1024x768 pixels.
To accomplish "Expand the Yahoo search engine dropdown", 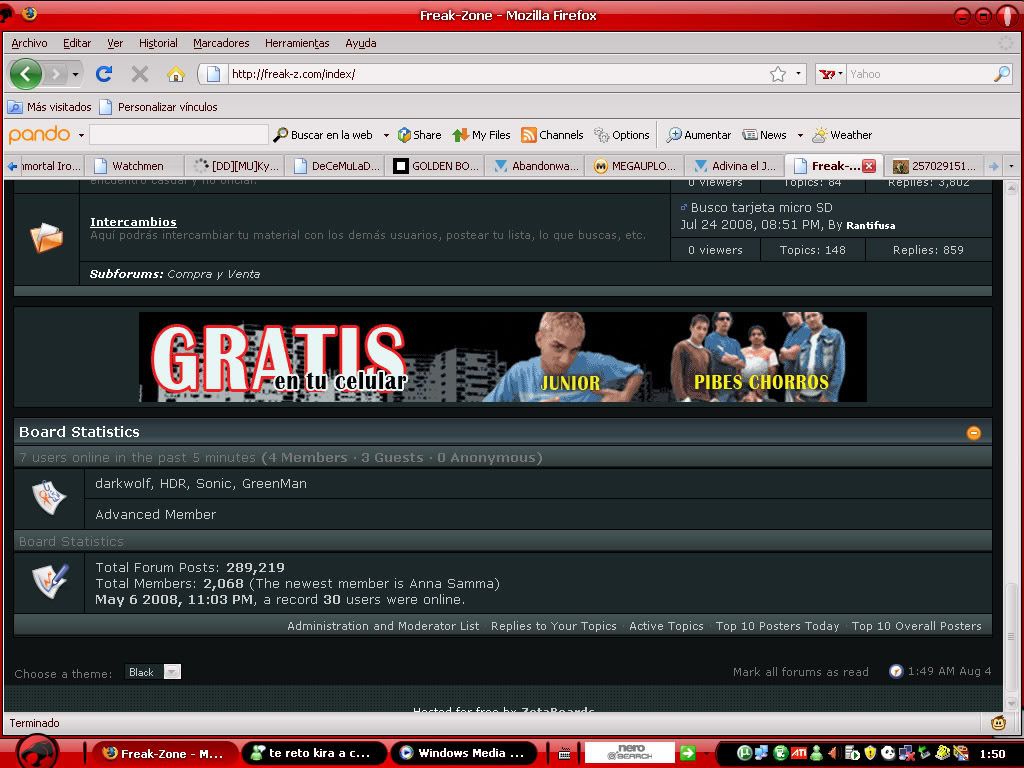I will (x=831, y=74).
